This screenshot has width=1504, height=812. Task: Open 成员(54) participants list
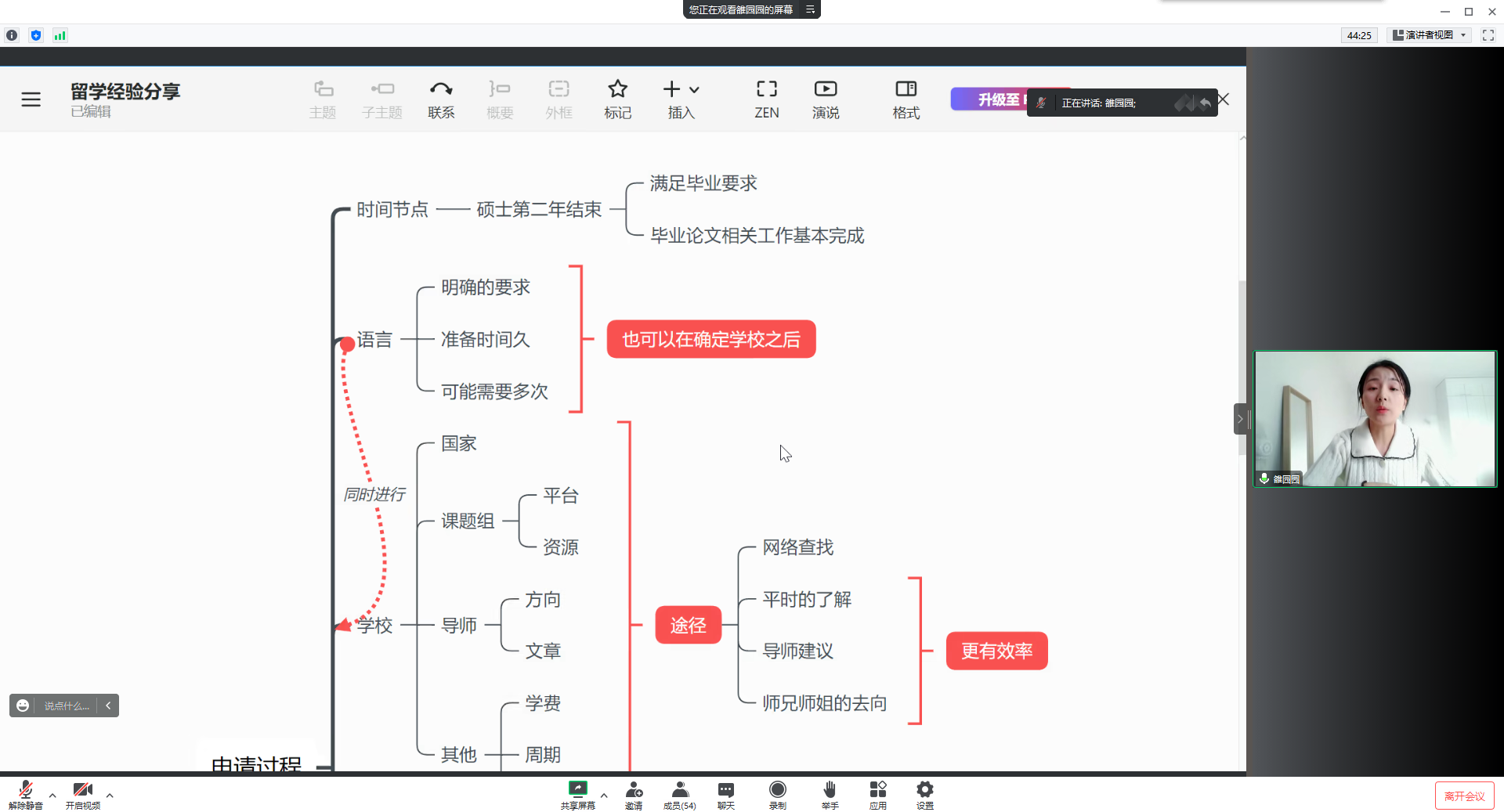pyautogui.click(x=679, y=794)
